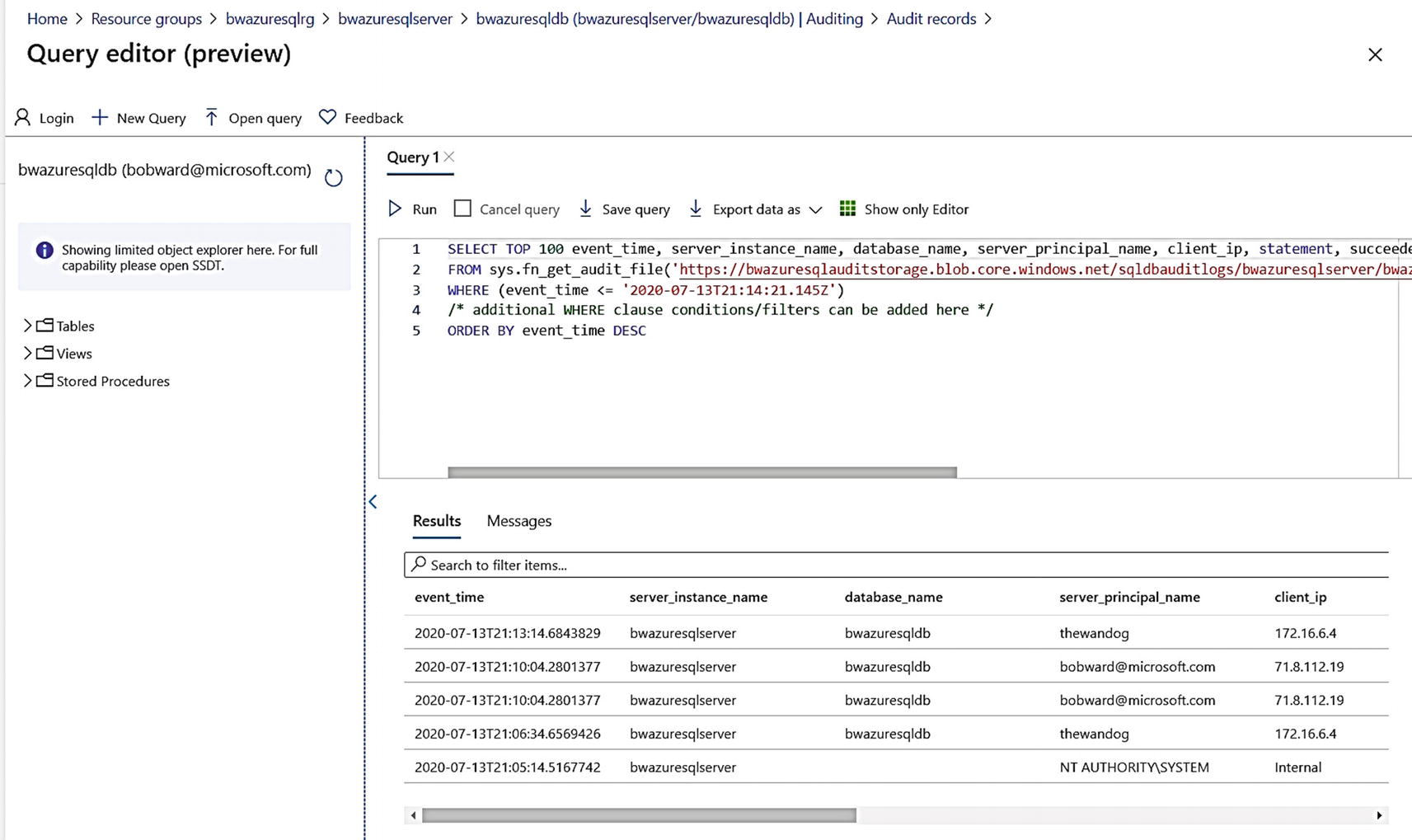The height and width of the screenshot is (840, 1412).
Task: Click the magnifier icon in results search box
Action: pyautogui.click(x=419, y=564)
